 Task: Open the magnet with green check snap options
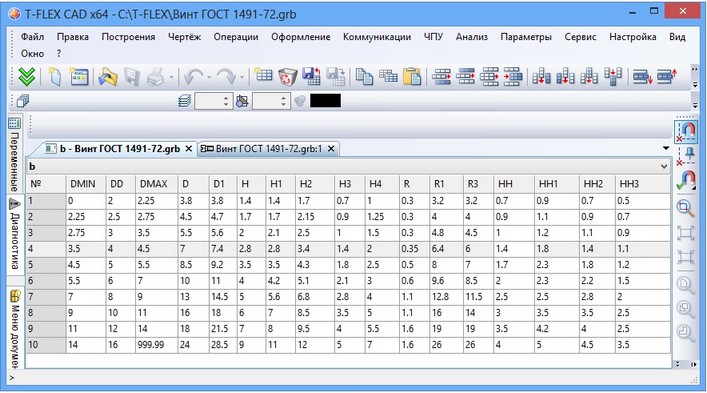tap(685, 181)
